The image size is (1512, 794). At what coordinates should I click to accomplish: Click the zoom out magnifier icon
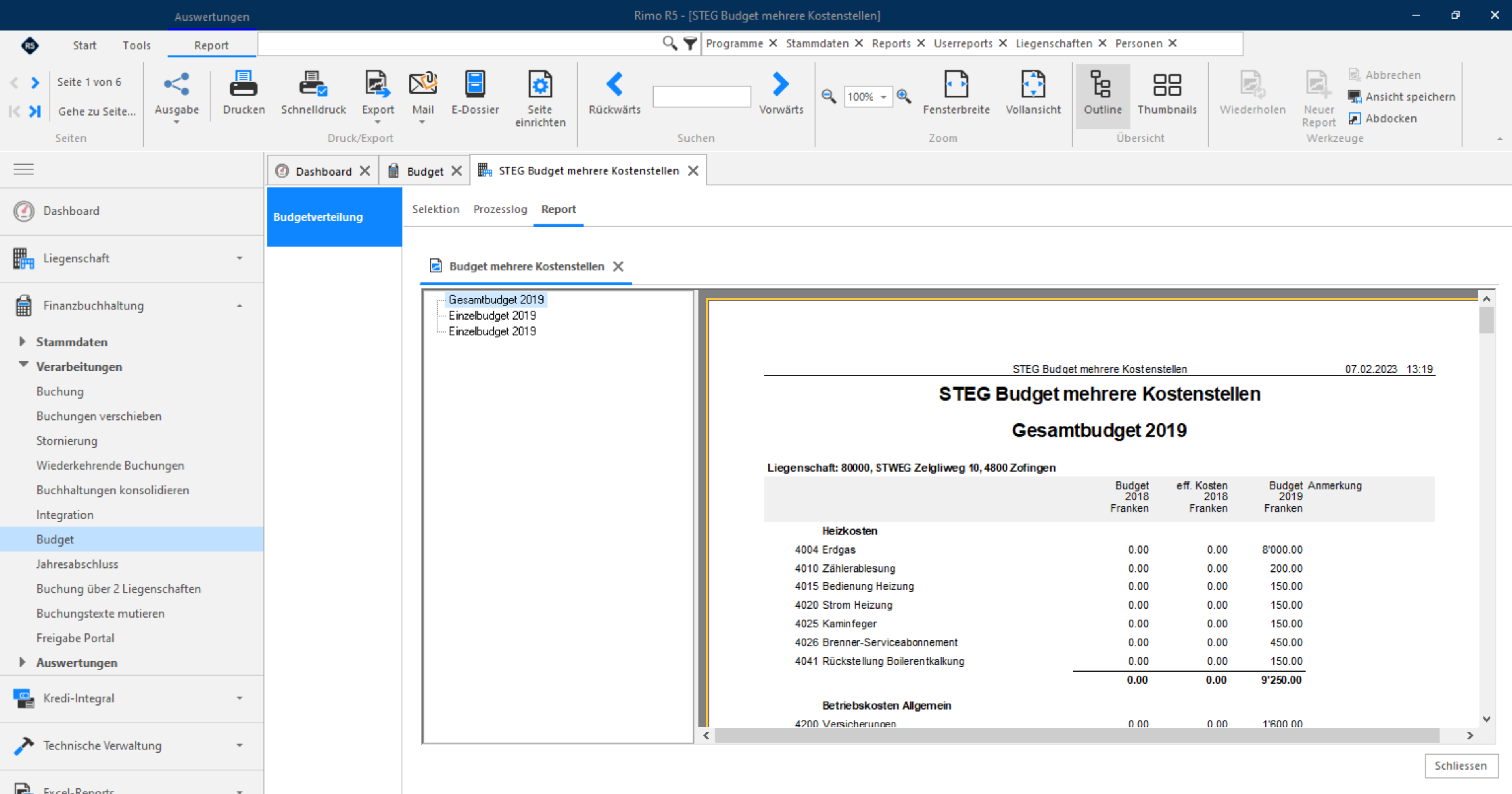coord(828,96)
